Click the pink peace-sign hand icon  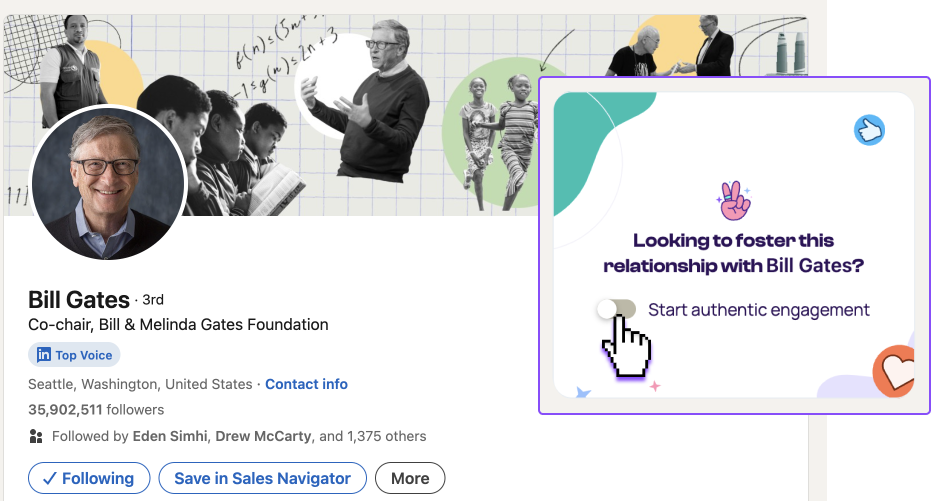(734, 202)
